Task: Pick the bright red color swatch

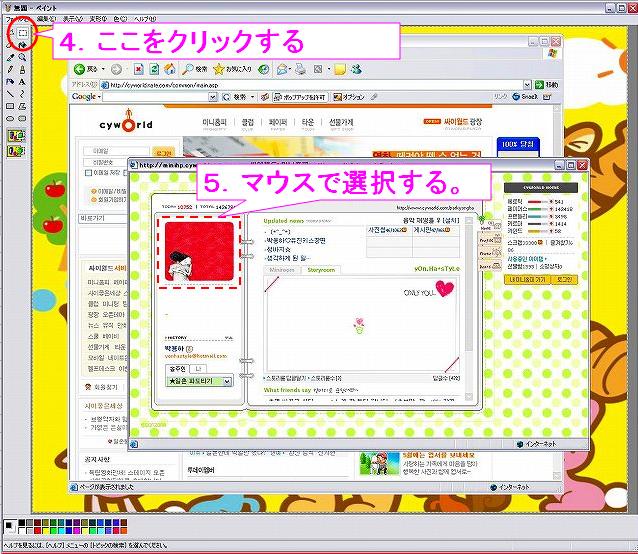Action: tap(37, 531)
